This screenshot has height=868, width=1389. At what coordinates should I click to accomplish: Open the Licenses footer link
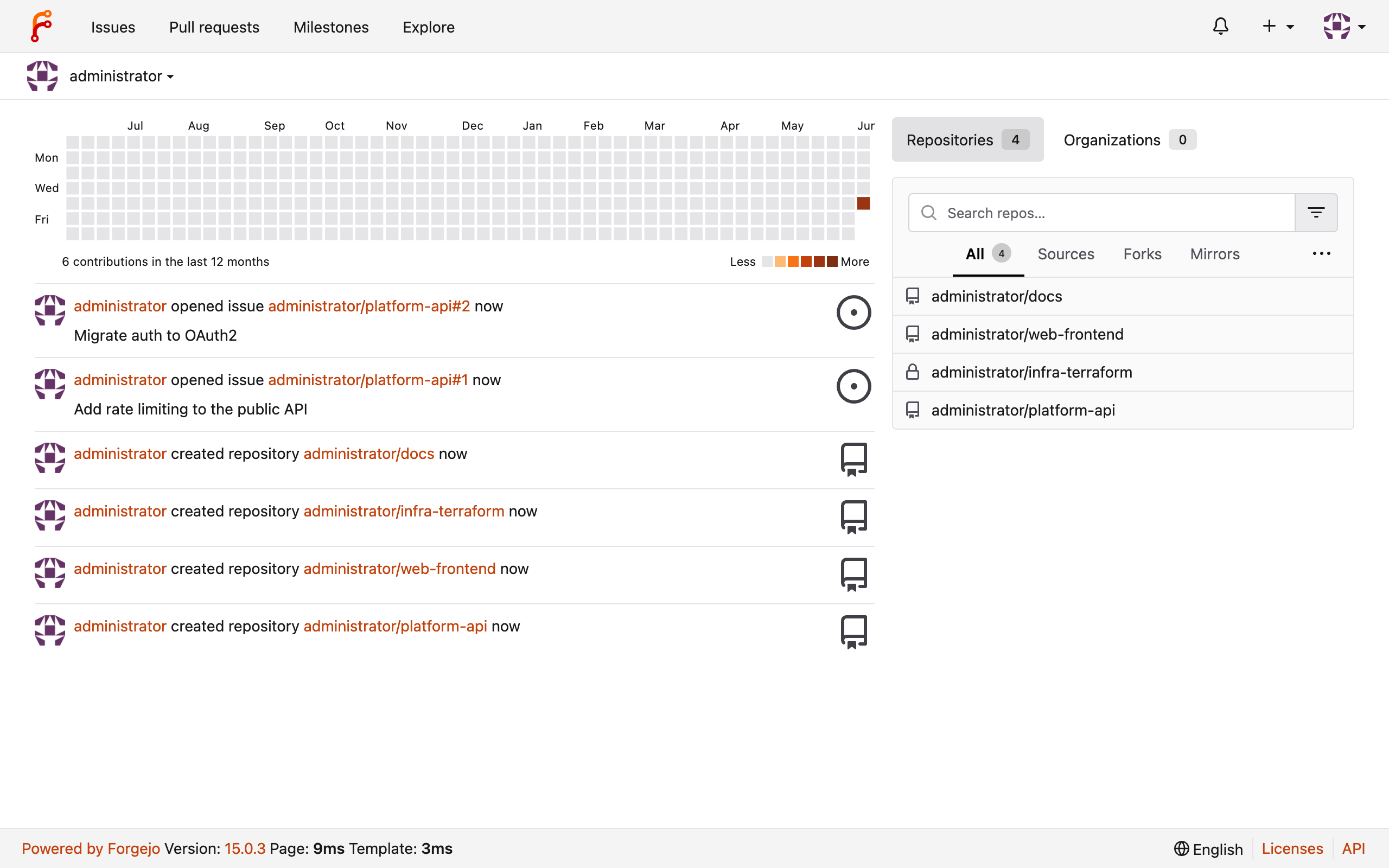coord(1292,848)
